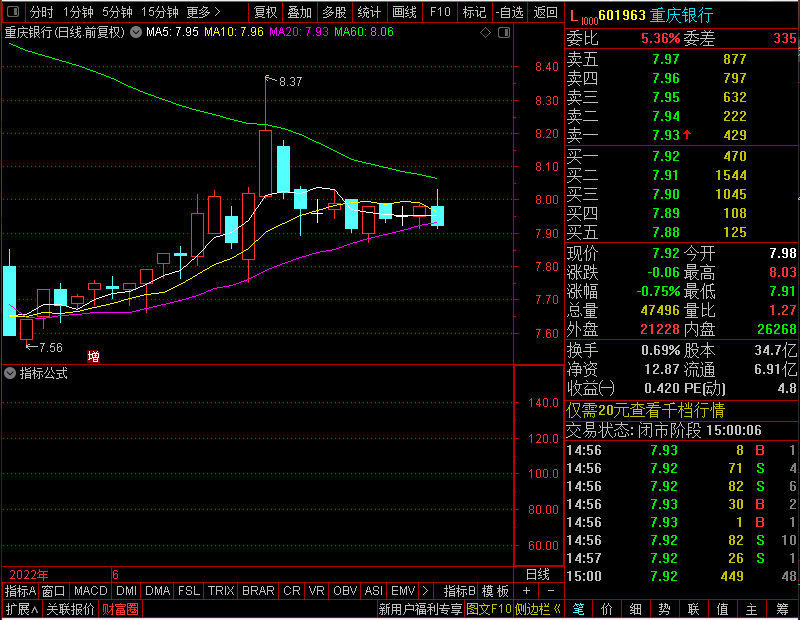Open 关联报价 related quotes

pyautogui.click(x=71, y=609)
